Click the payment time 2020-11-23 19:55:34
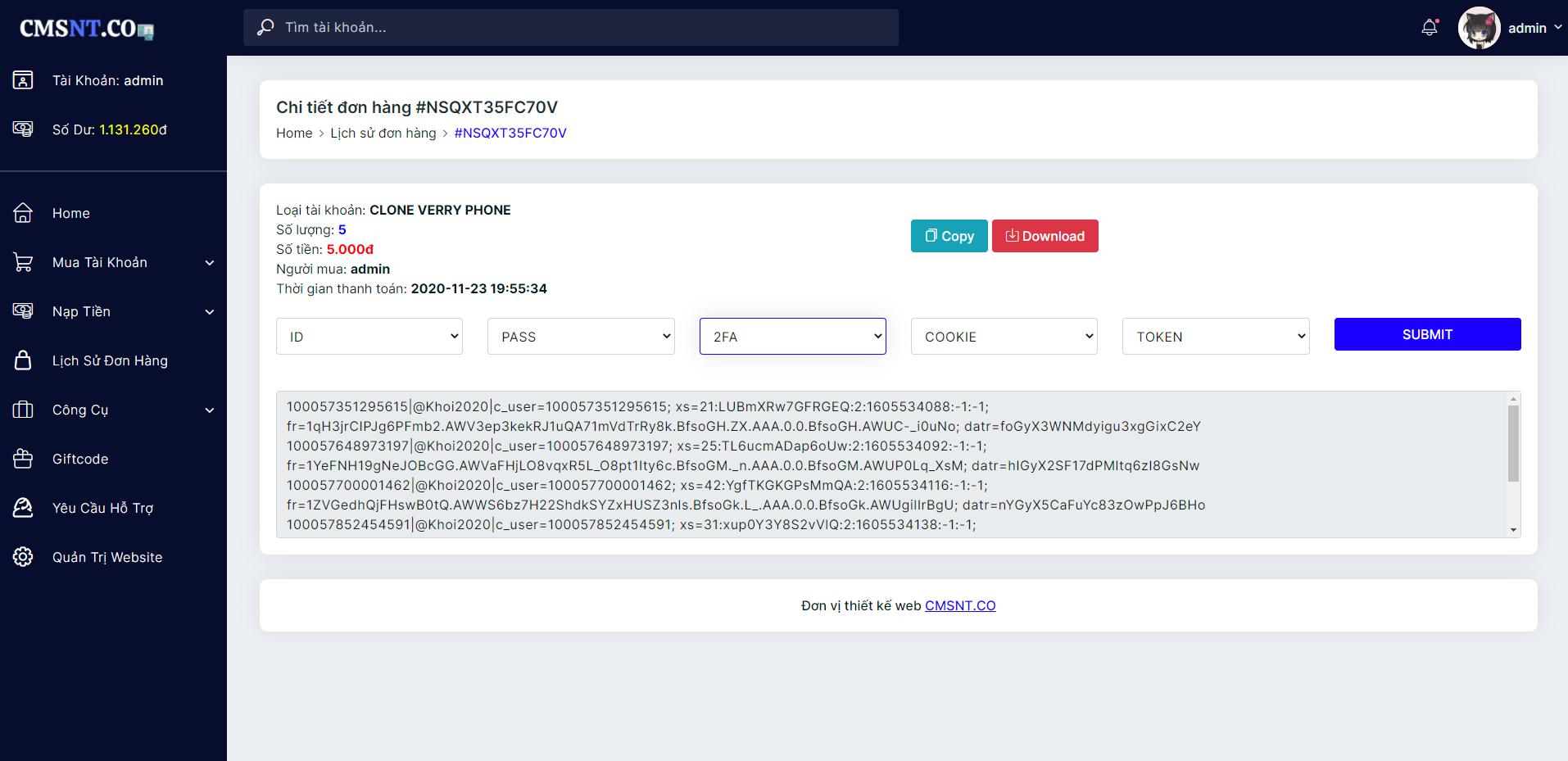The height and width of the screenshot is (761, 1568). click(479, 288)
